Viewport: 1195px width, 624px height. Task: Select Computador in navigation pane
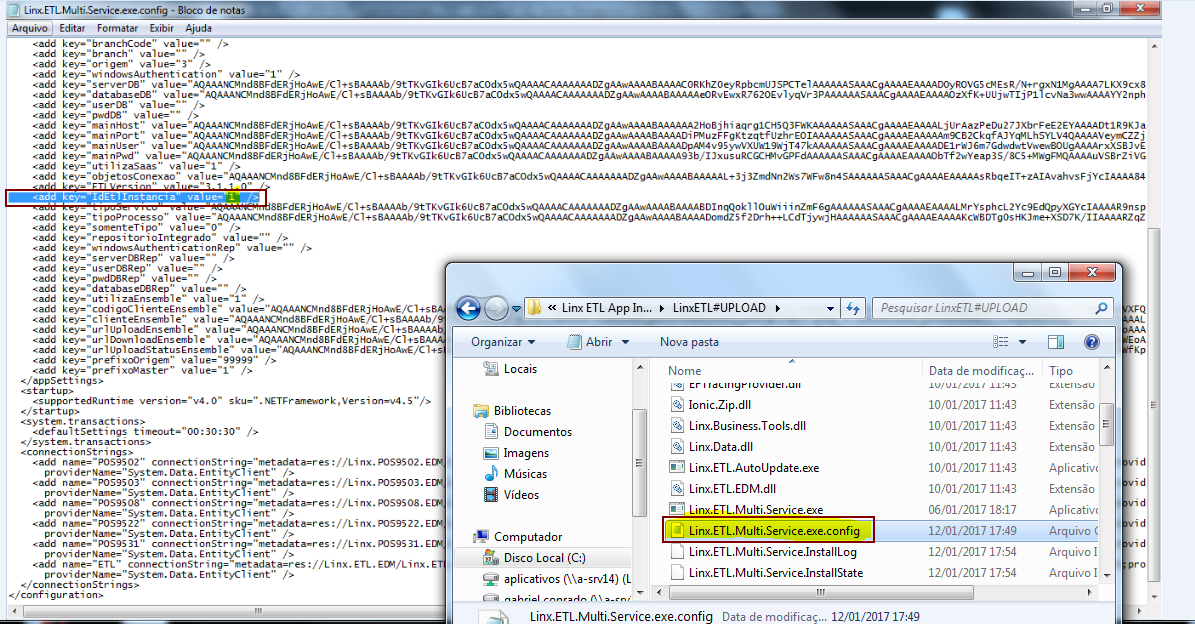pos(527,536)
